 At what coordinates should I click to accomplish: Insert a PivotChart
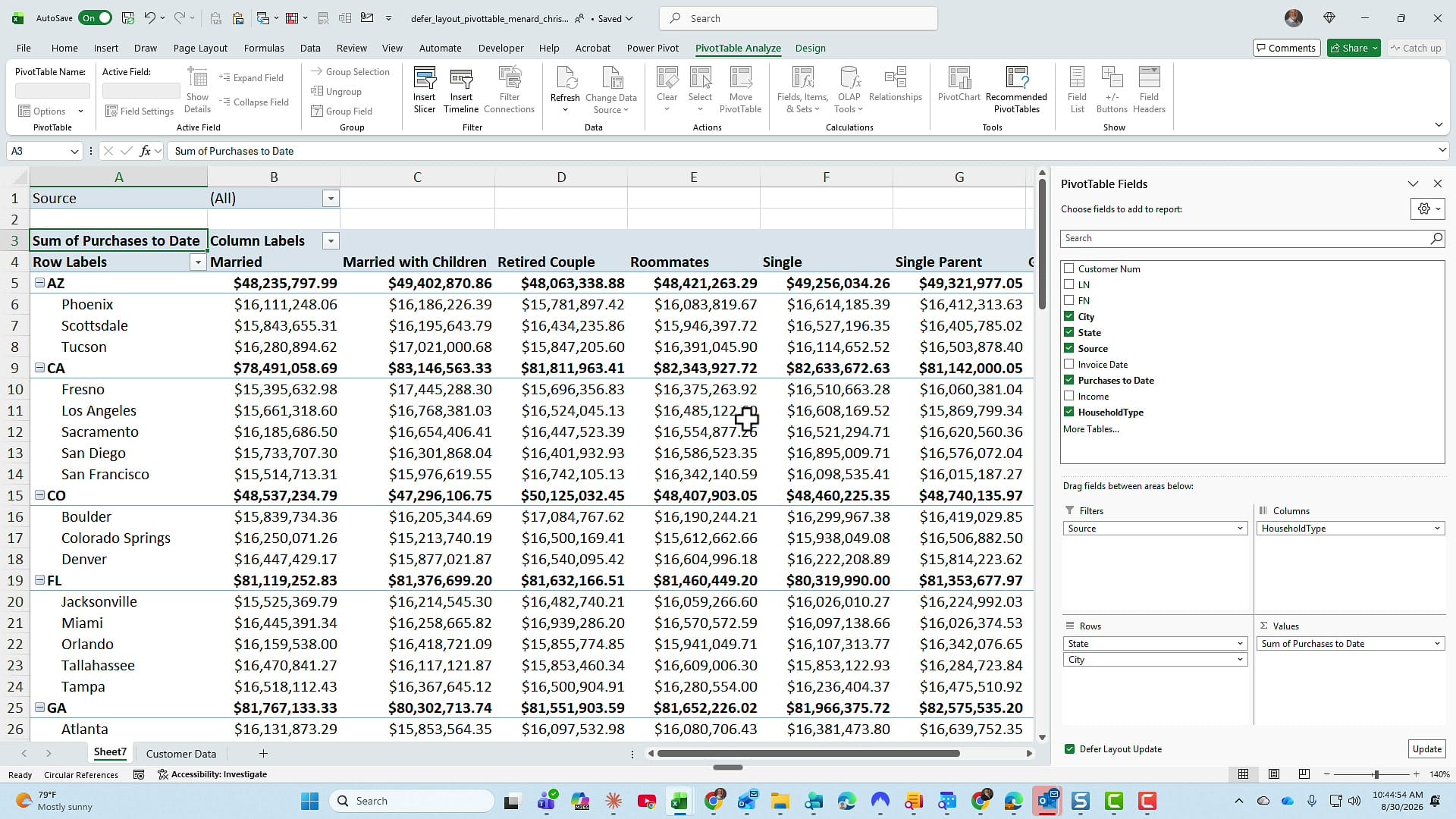959,84
